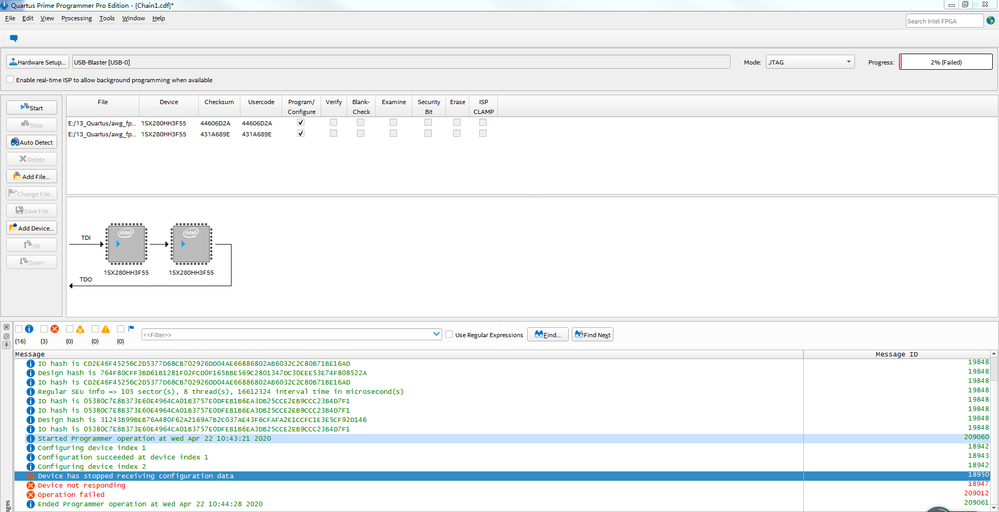Expand the message Filter dropdown arrow
Viewport: 999px width, 512px height.
pos(436,334)
